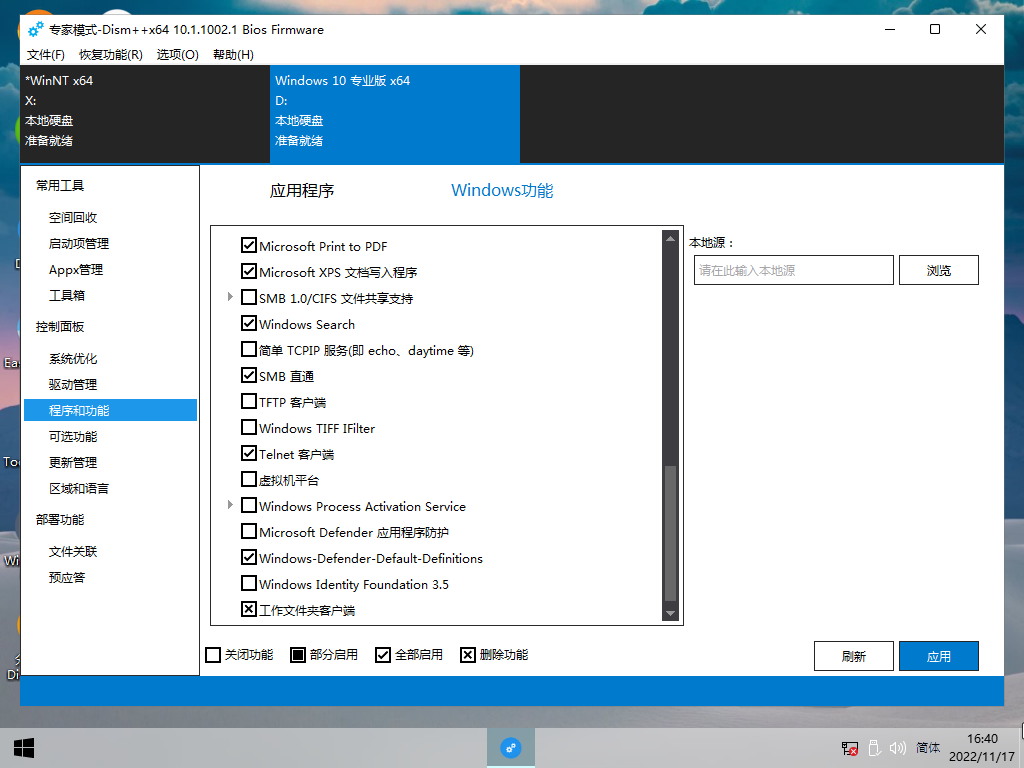The height and width of the screenshot is (768, 1024).
Task: Click the 关闭功能 legend checkbox
Action: coord(213,655)
